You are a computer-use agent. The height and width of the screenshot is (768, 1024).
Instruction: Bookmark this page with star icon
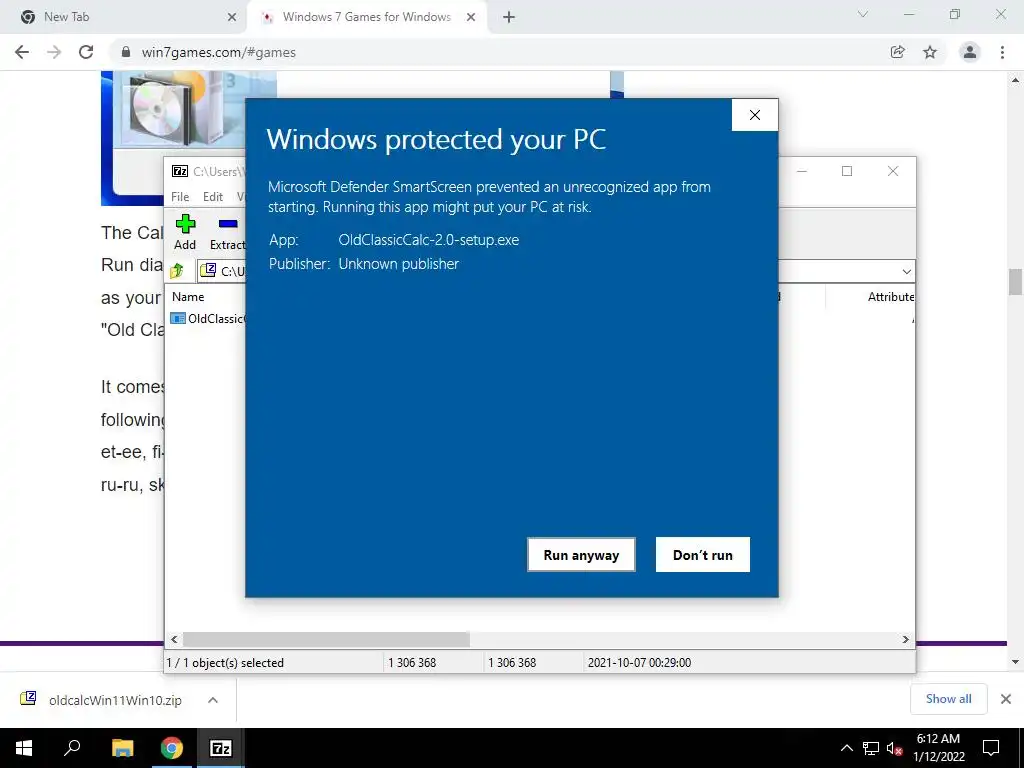click(x=930, y=52)
